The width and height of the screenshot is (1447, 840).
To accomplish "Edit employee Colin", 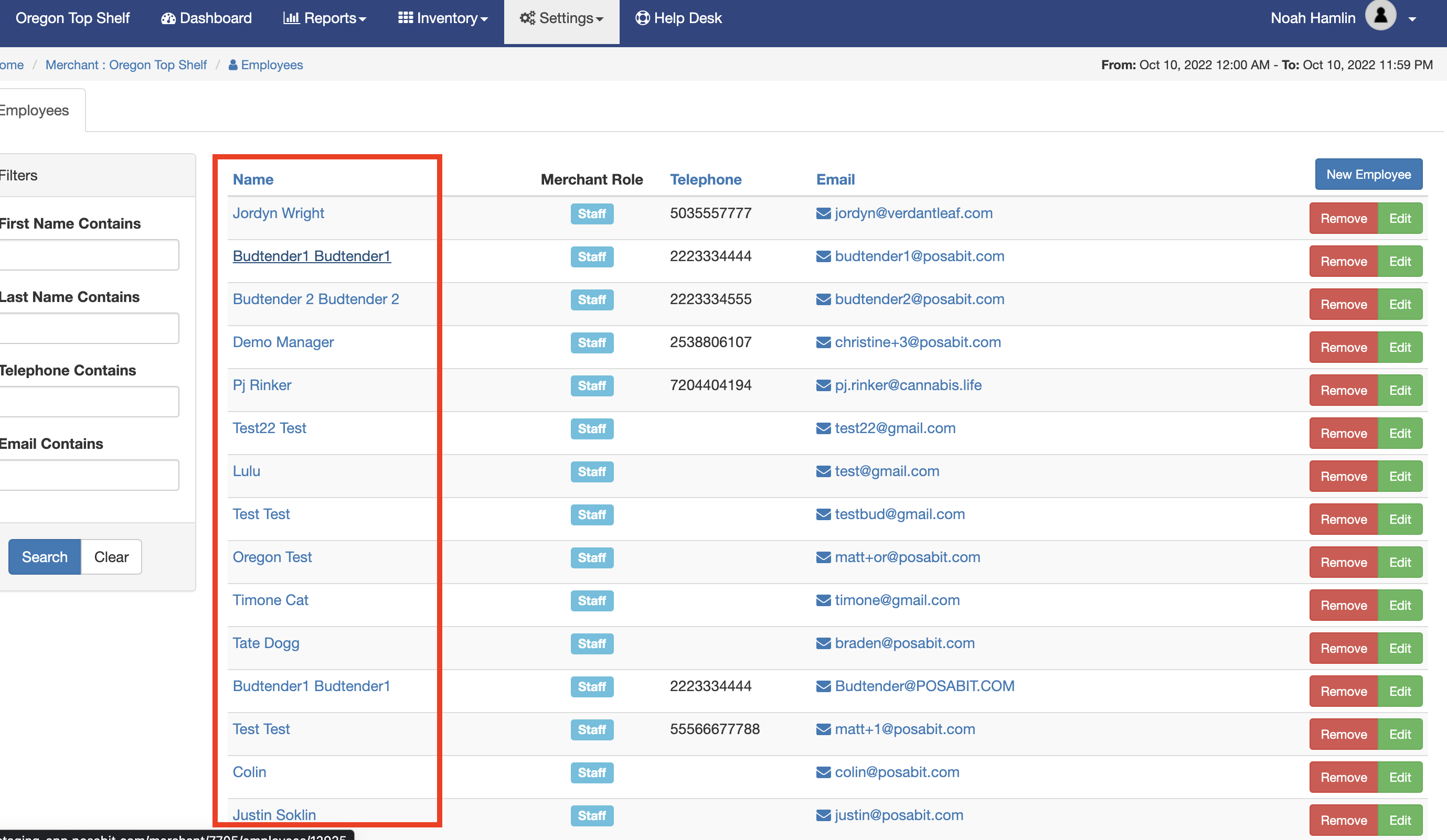I will [1399, 778].
